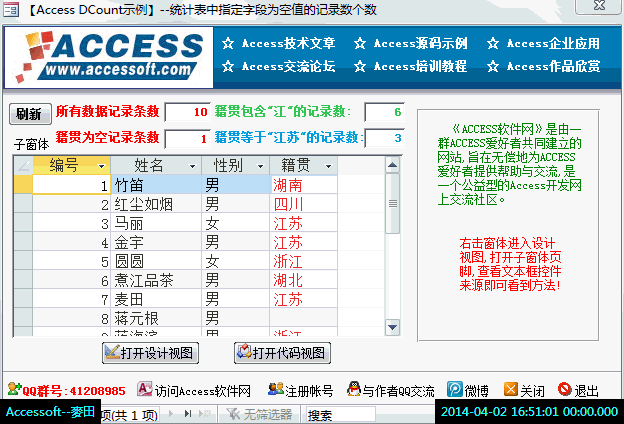
Task: Go to last record navigation arrow
Action: coord(188,414)
